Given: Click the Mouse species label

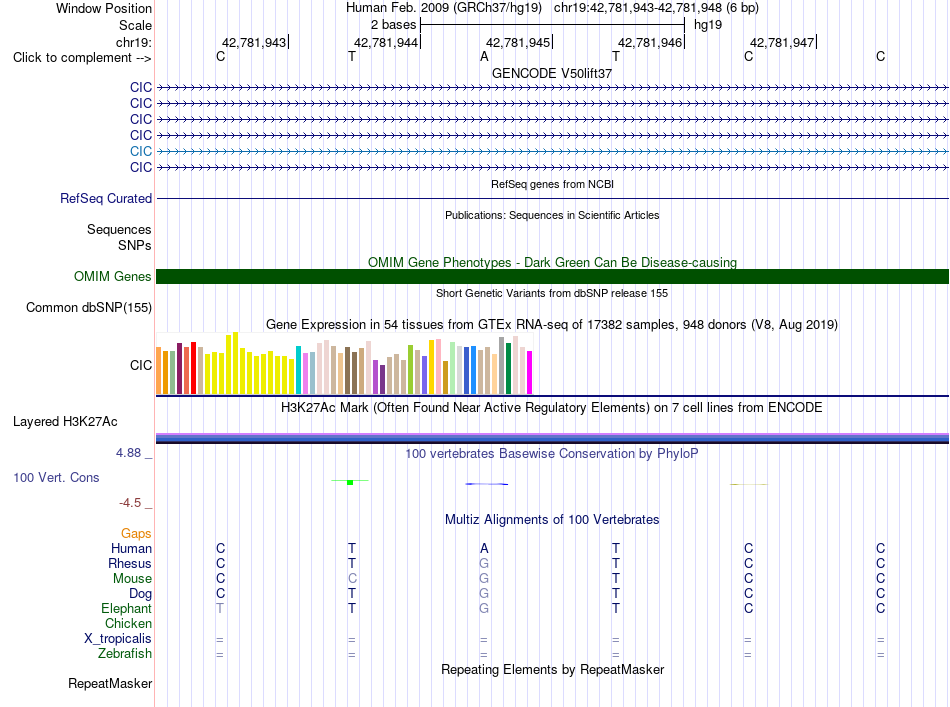Looking at the screenshot, I should coord(132,579).
